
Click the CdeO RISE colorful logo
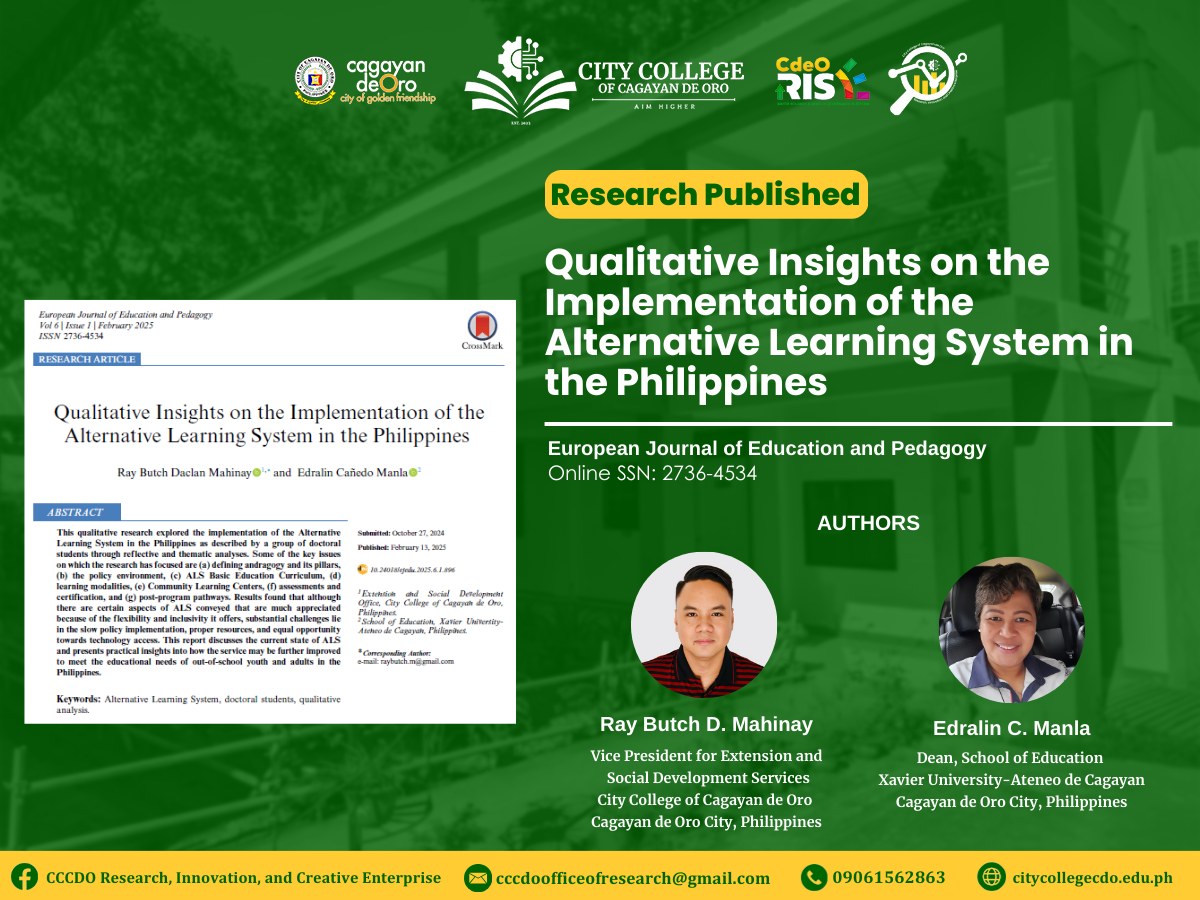(x=822, y=80)
